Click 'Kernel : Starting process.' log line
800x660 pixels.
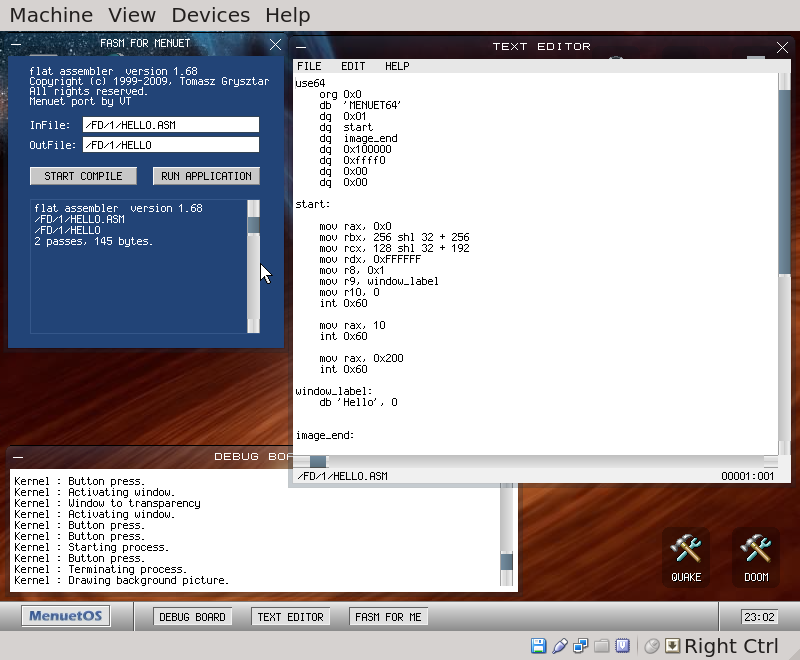coord(91,547)
